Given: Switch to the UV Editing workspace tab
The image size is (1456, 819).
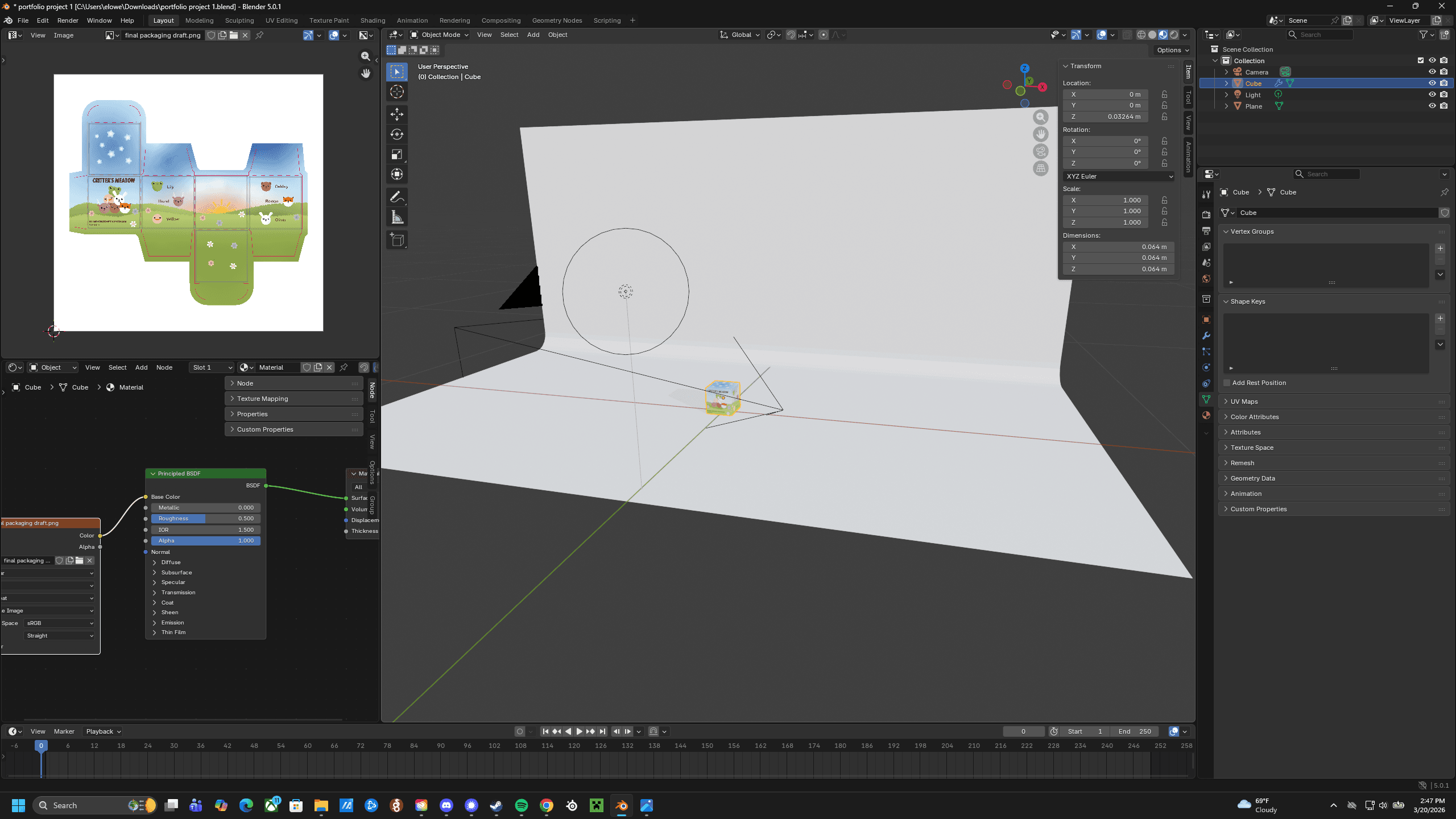Looking at the screenshot, I should (281, 20).
